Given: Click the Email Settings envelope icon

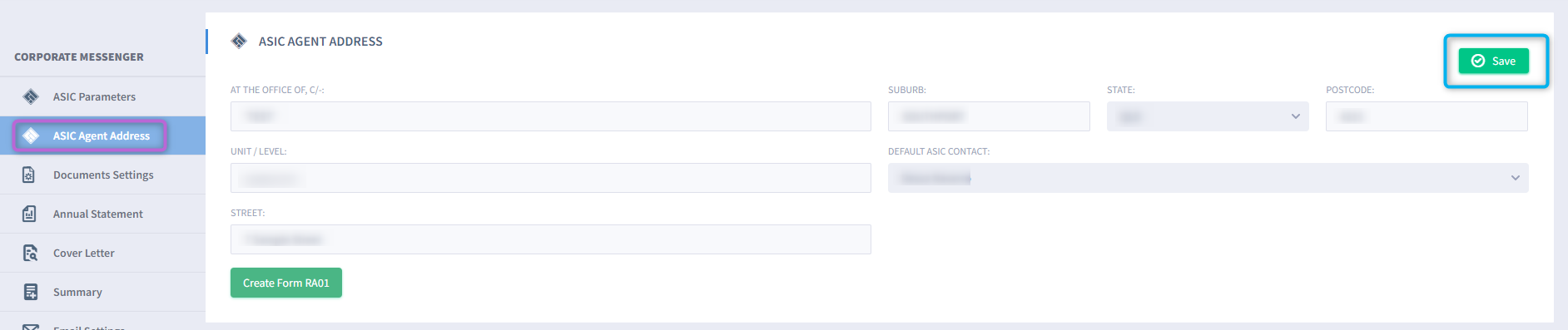Looking at the screenshot, I should tap(31, 327).
